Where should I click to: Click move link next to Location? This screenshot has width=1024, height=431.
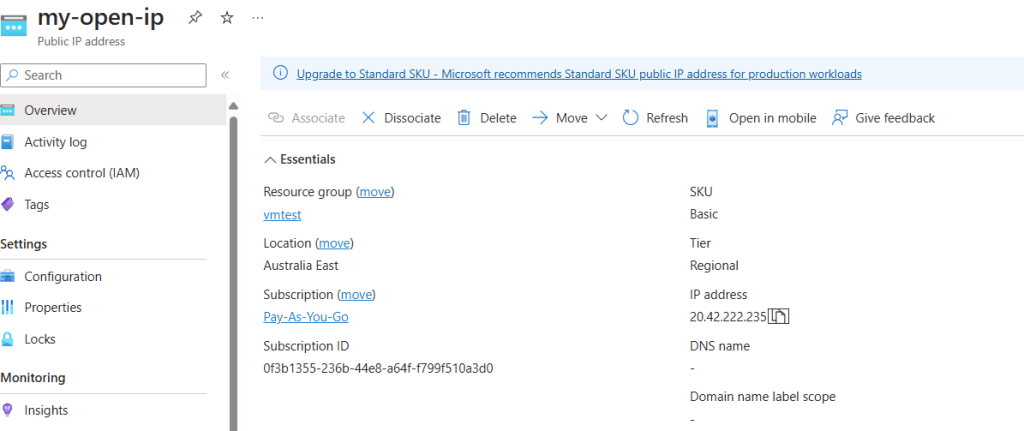coord(334,243)
